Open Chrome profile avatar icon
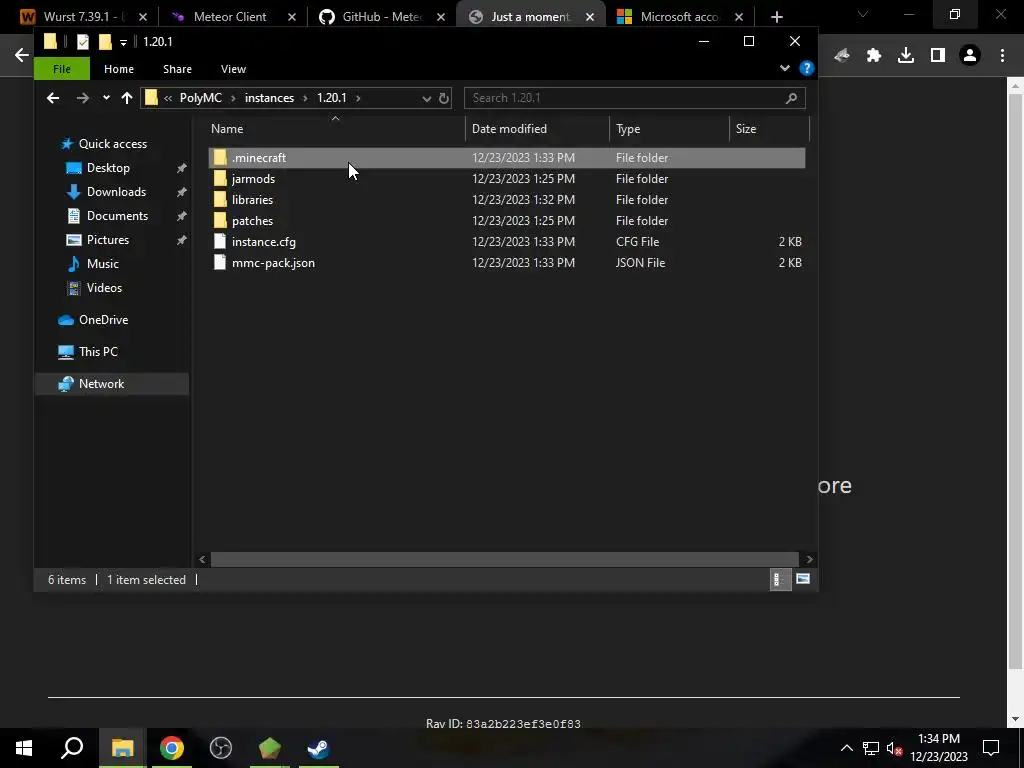1024x768 pixels. (x=970, y=56)
